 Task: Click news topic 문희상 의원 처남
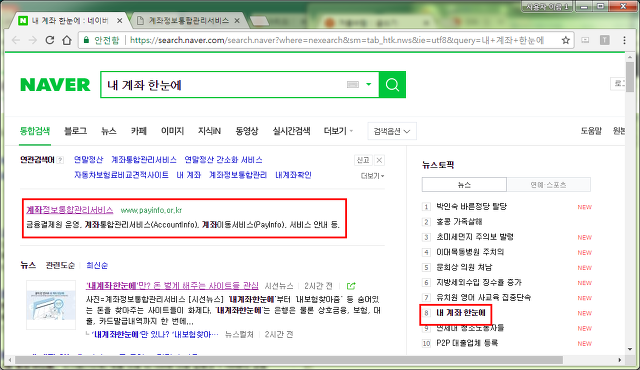464,267
